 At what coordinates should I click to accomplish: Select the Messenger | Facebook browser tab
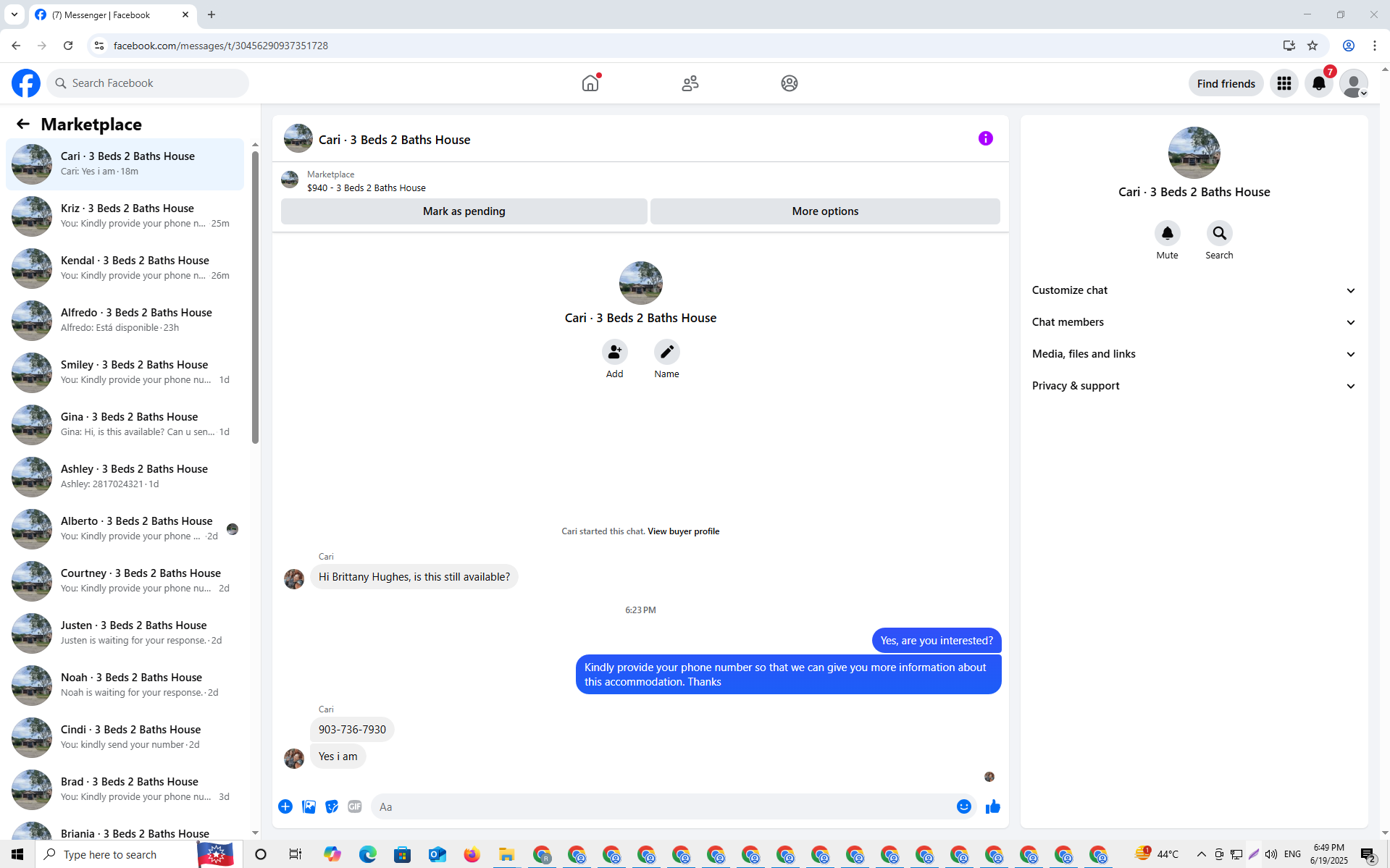click(x=112, y=14)
